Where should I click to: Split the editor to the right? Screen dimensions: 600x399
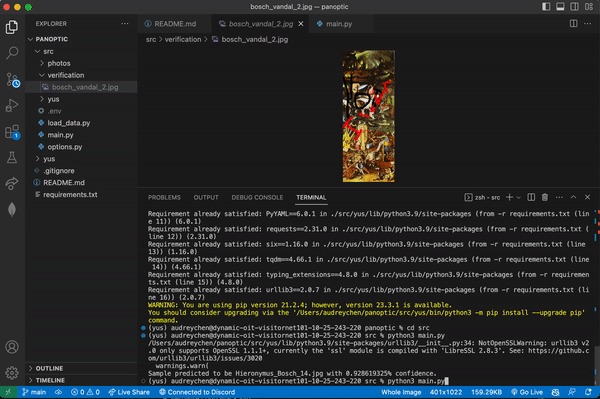tap(573, 24)
